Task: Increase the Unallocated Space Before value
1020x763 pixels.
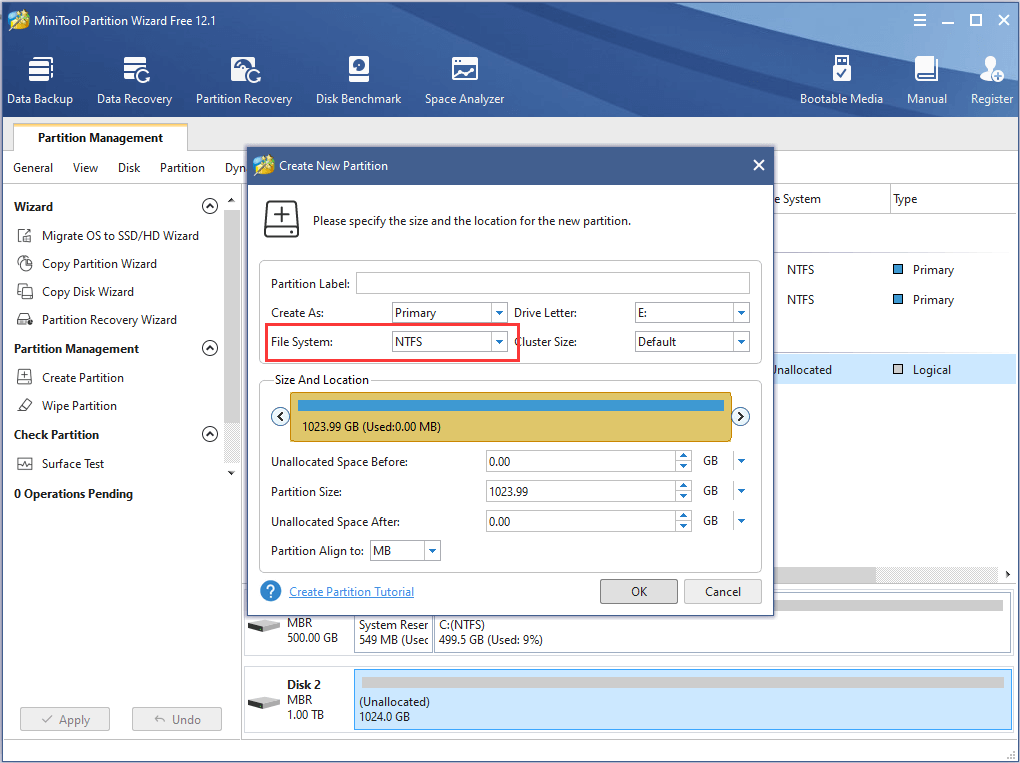Action: (x=683, y=457)
